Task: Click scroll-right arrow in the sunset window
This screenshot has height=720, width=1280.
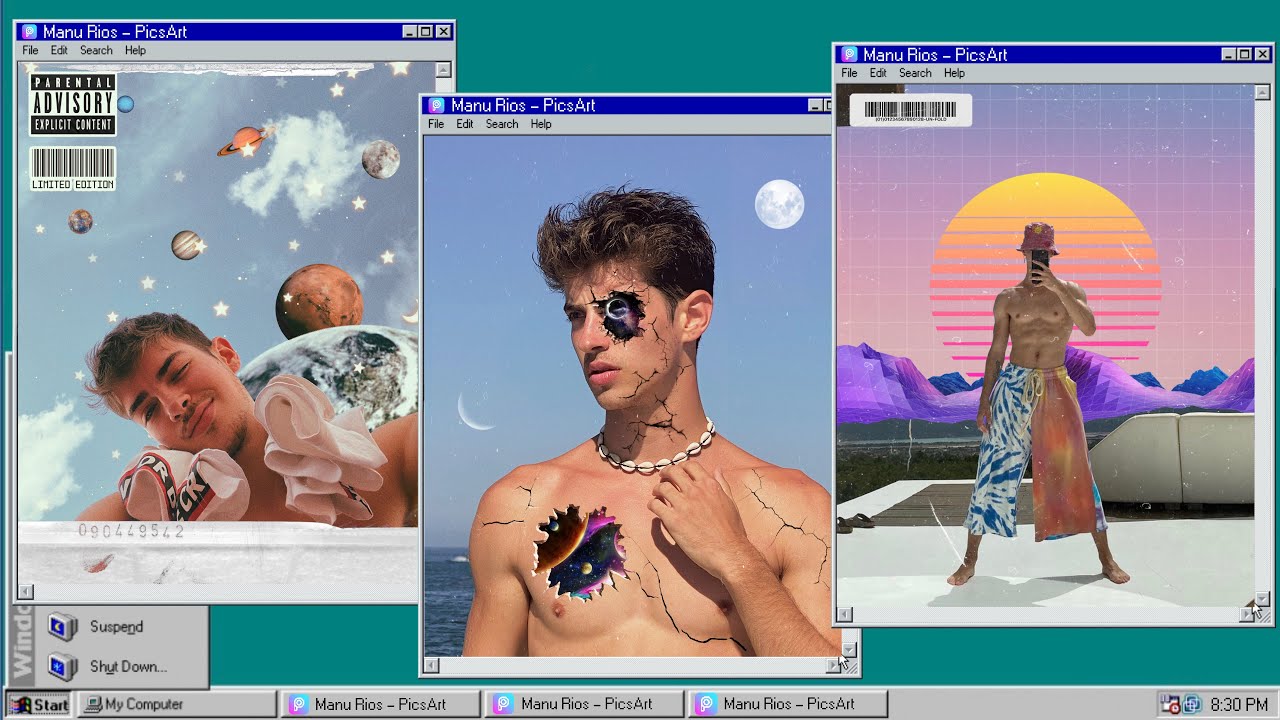Action: (1246, 615)
